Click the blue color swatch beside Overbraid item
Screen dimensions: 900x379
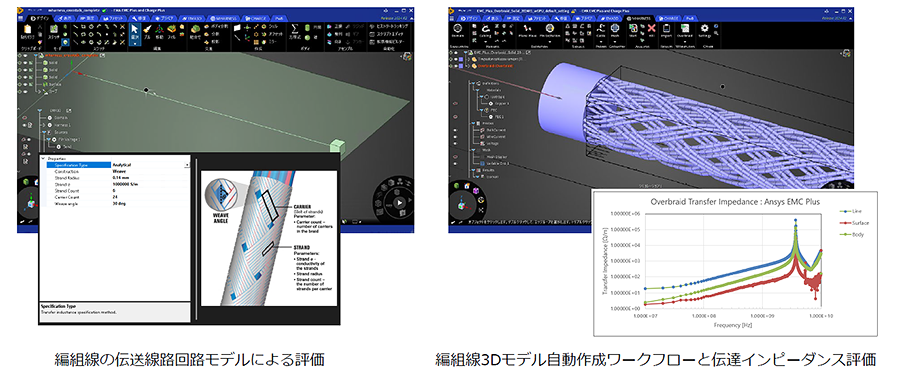[x=461, y=66]
